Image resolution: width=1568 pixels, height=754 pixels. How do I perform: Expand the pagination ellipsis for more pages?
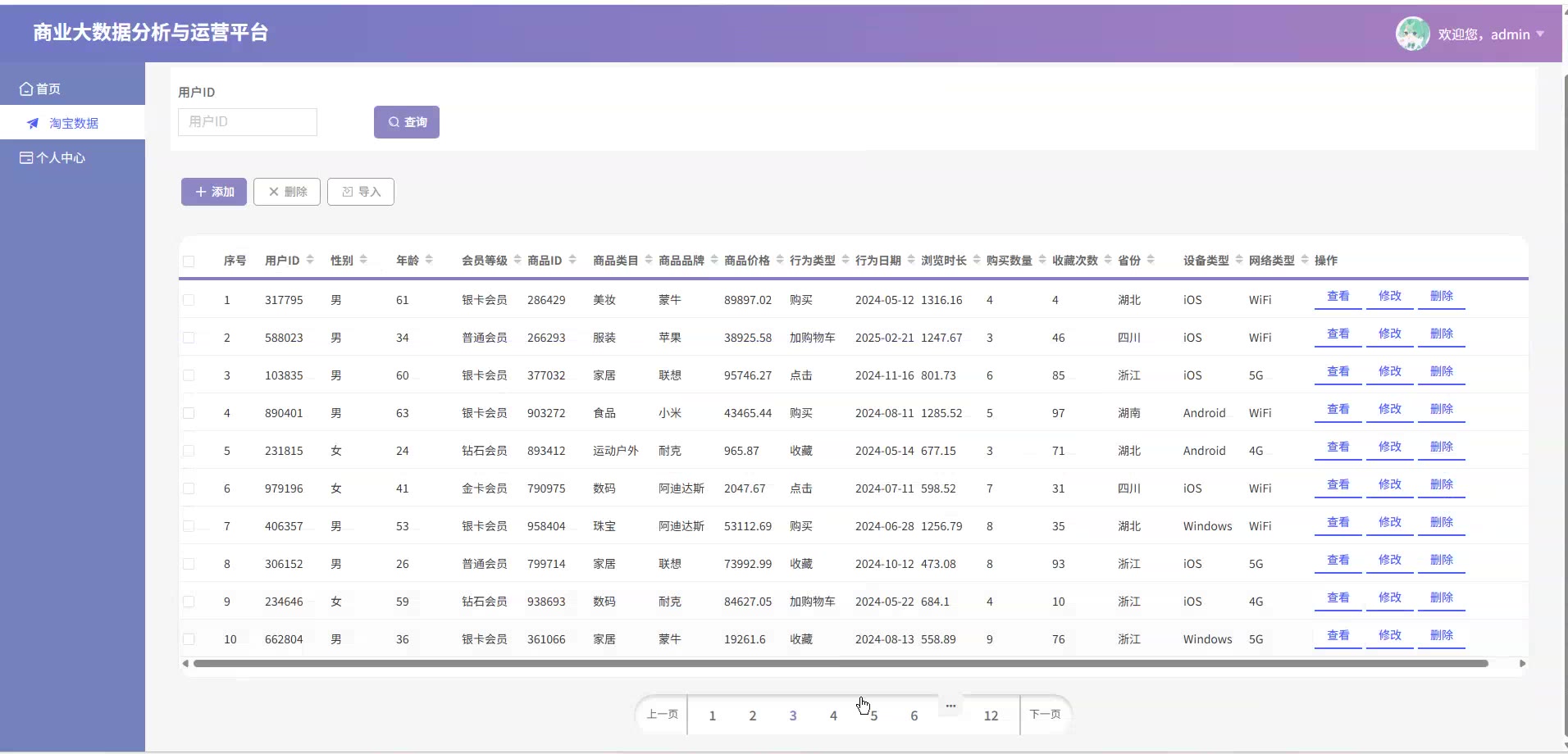(x=950, y=706)
